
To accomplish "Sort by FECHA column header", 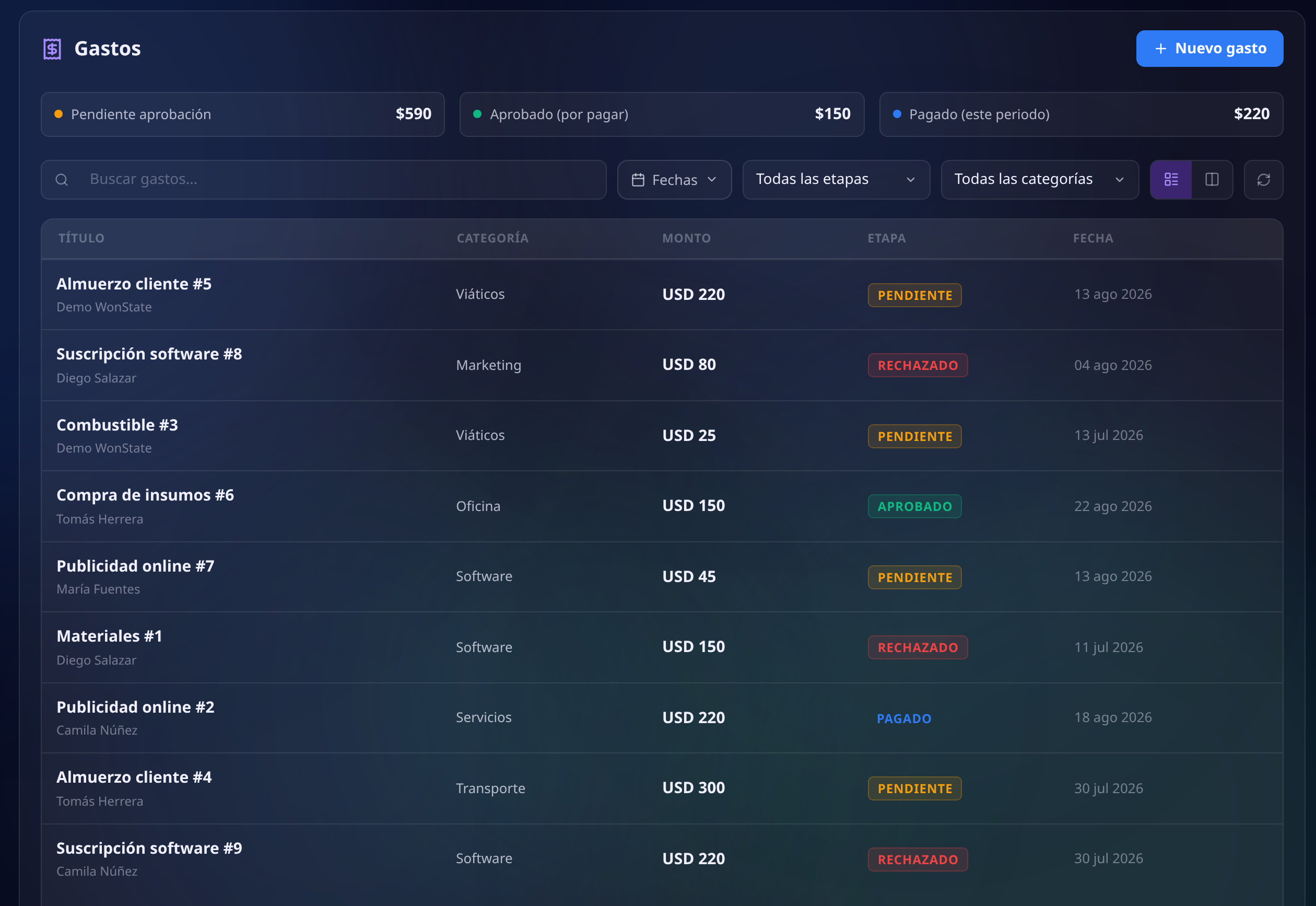I will tap(1093, 238).
